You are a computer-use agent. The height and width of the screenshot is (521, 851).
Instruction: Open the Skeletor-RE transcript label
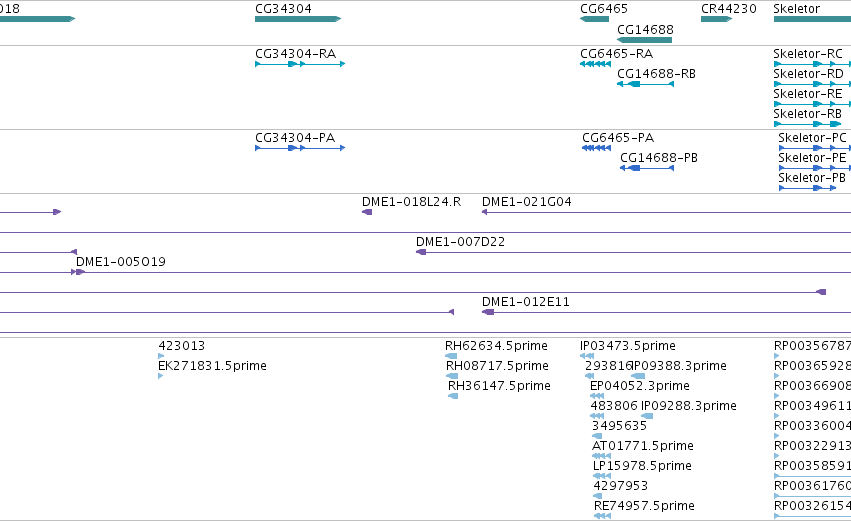[x=808, y=94]
